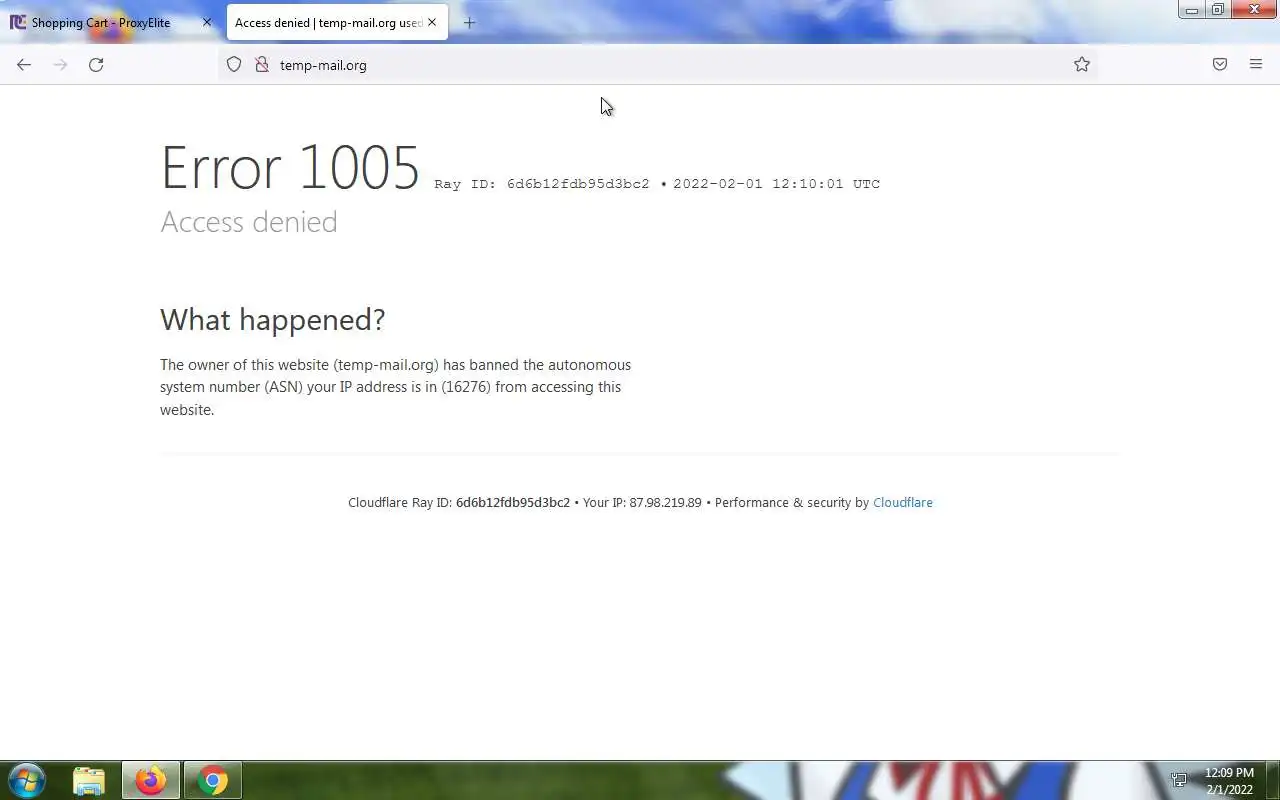The width and height of the screenshot is (1280, 800).
Task: Click the Access denied subtitle
Action: tap(249, 222)
